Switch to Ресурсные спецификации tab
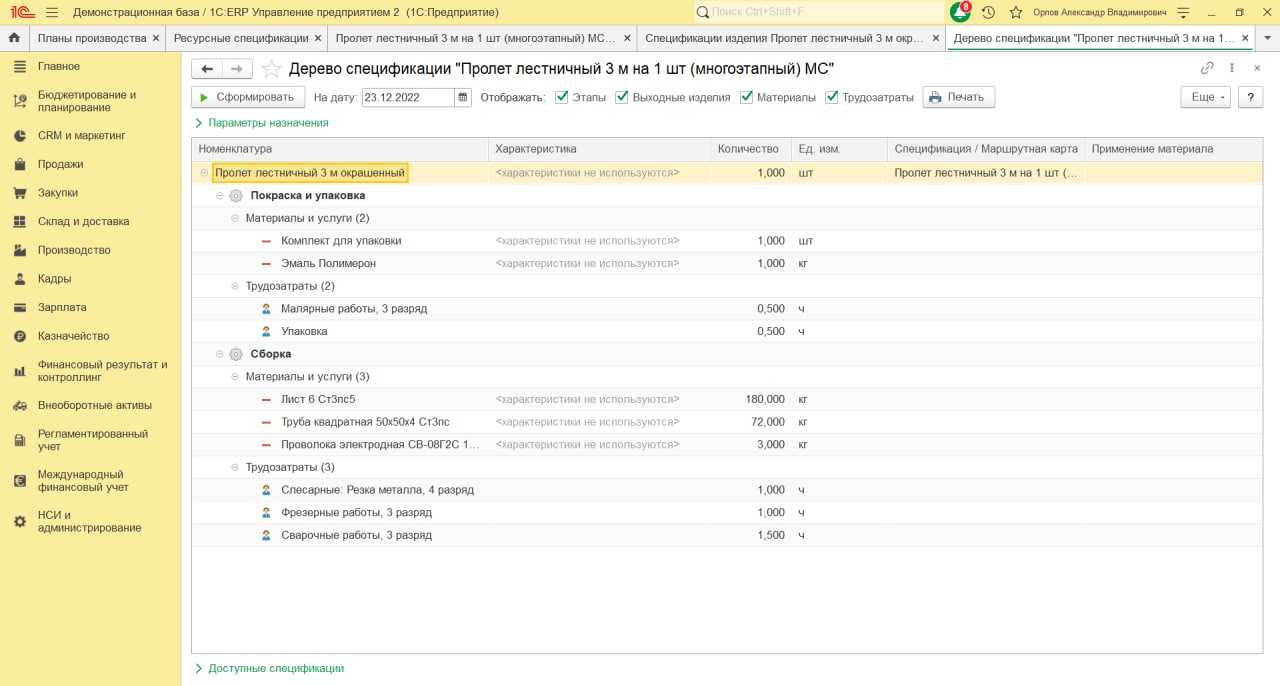Screen dimensions: 1280x686 pyautogui.click(x=240, y=38)
